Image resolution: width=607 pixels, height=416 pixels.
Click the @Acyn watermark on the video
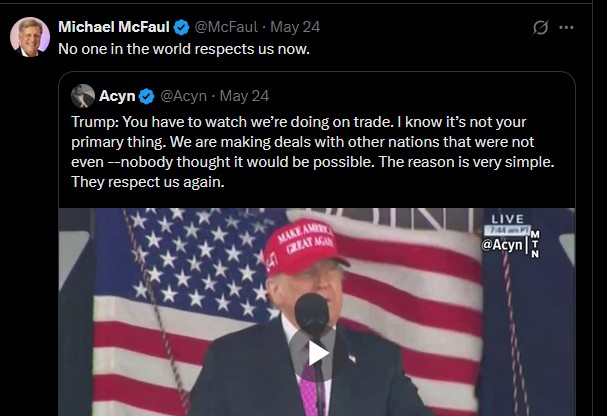(x=502, y=245)
